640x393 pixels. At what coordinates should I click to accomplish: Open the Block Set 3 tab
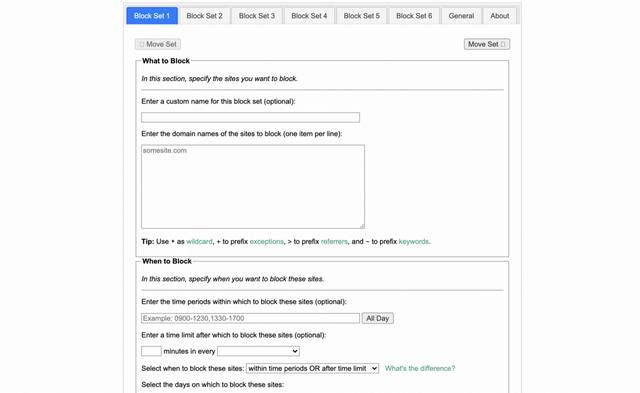pyautogui.click(x=257, y=16)
